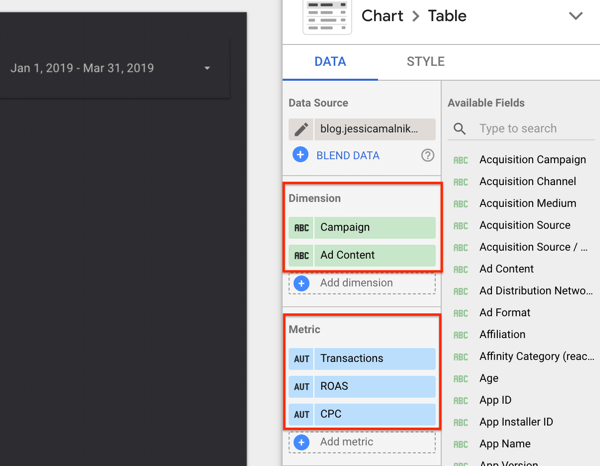The image size is (600, 466).
Task: Select Acquisition Source / ... field
Action: pyautogui.click(x=533, y=247)
